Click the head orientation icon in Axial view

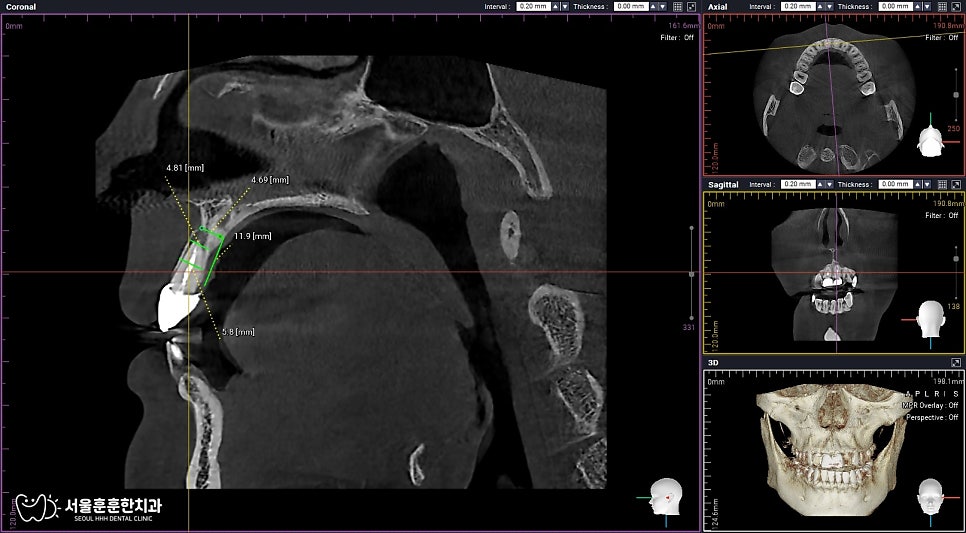point(930,142)
